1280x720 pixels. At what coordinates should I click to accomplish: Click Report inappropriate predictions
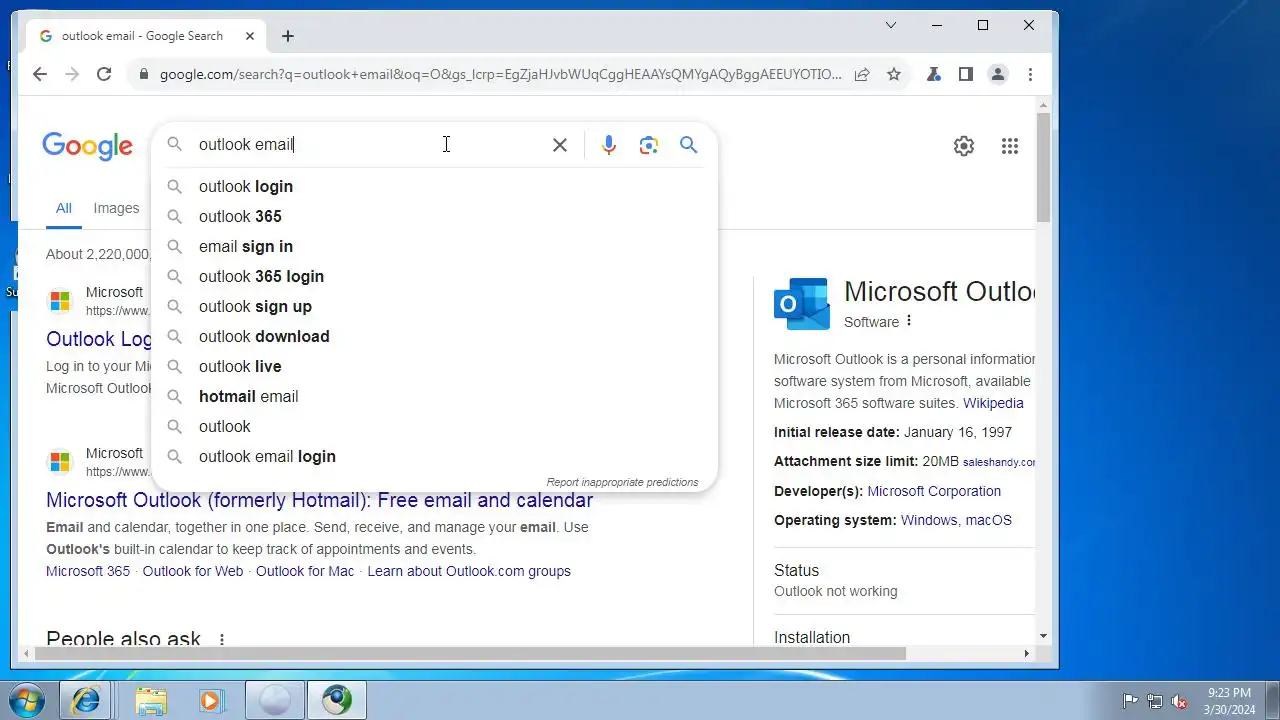(622, 482)
